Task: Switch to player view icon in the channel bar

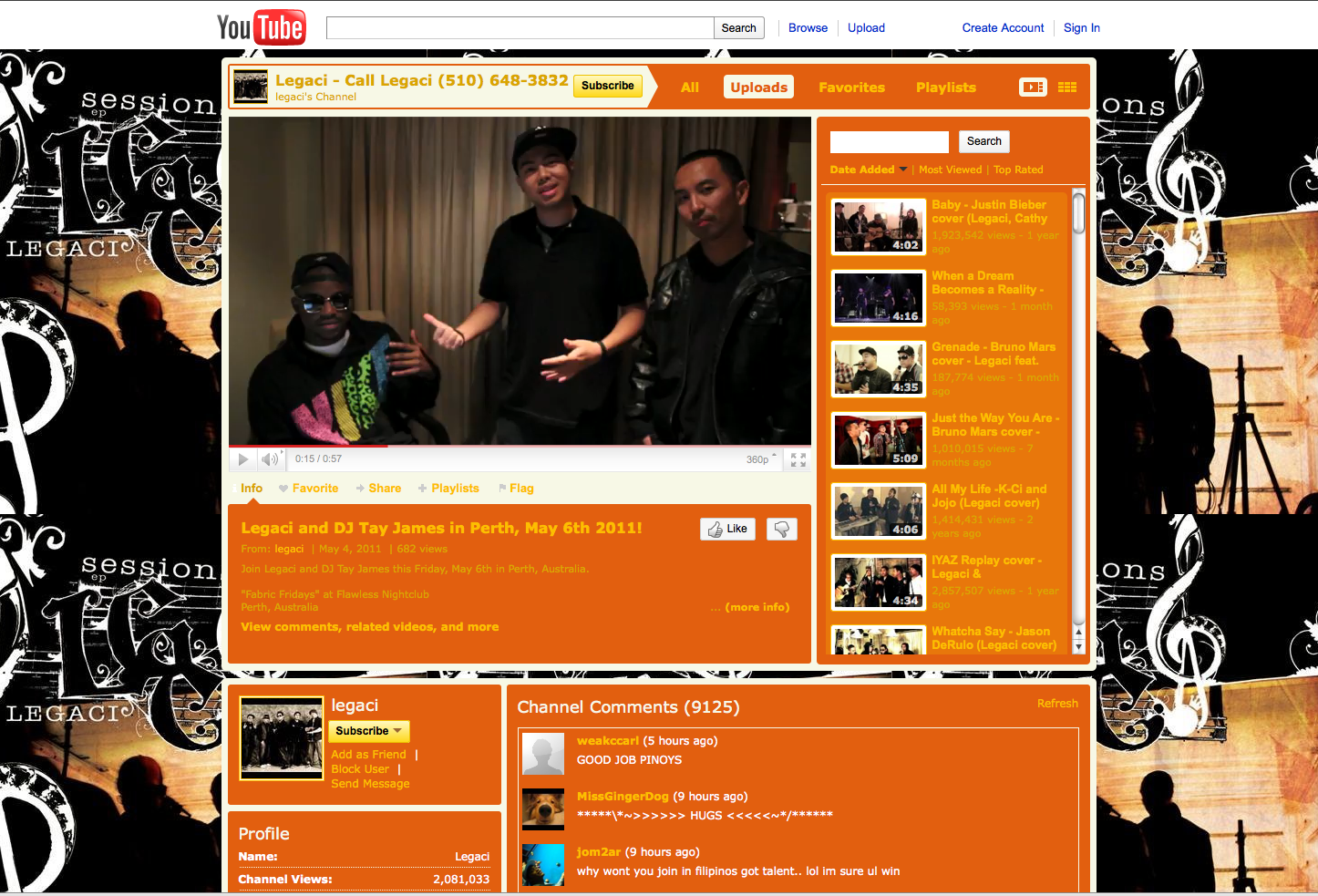Action: (1033, 88)
